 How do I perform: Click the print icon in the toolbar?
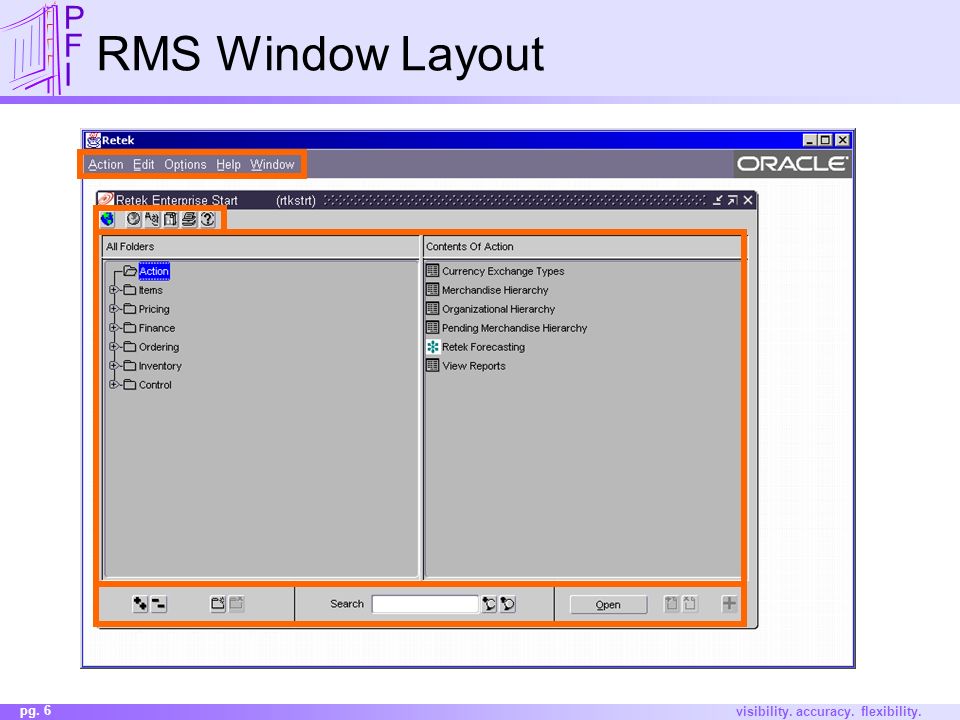189,219
